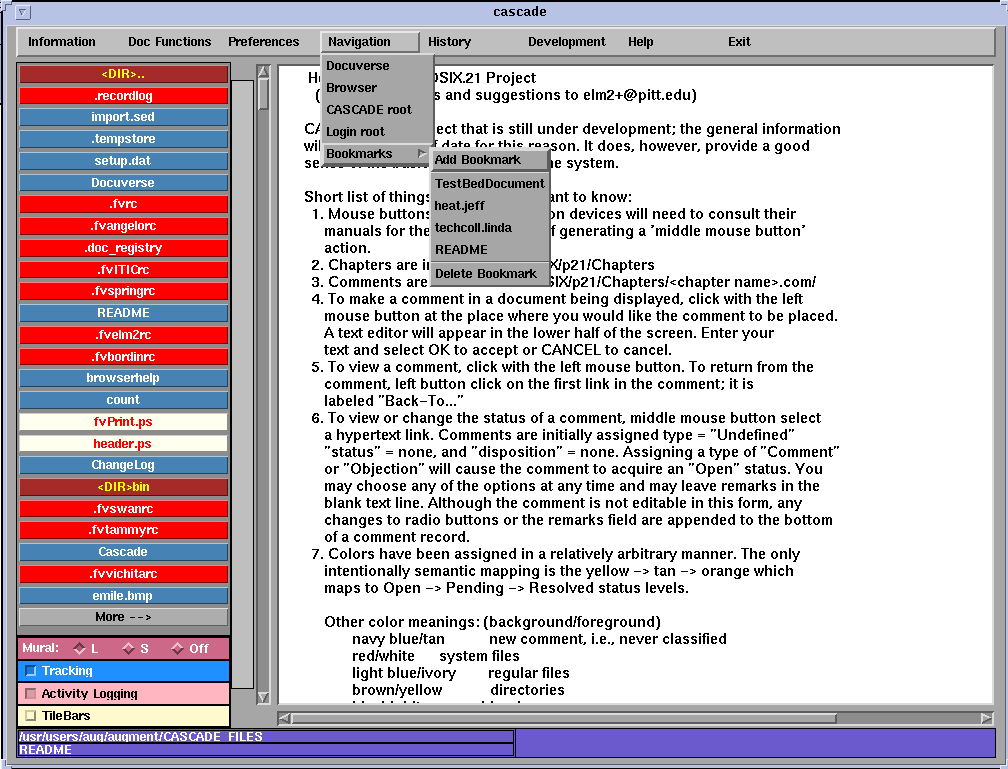The width and height of the screenshot is (1008, 769).
Task: Open the ChangeLog file
Action: (123, 465)
